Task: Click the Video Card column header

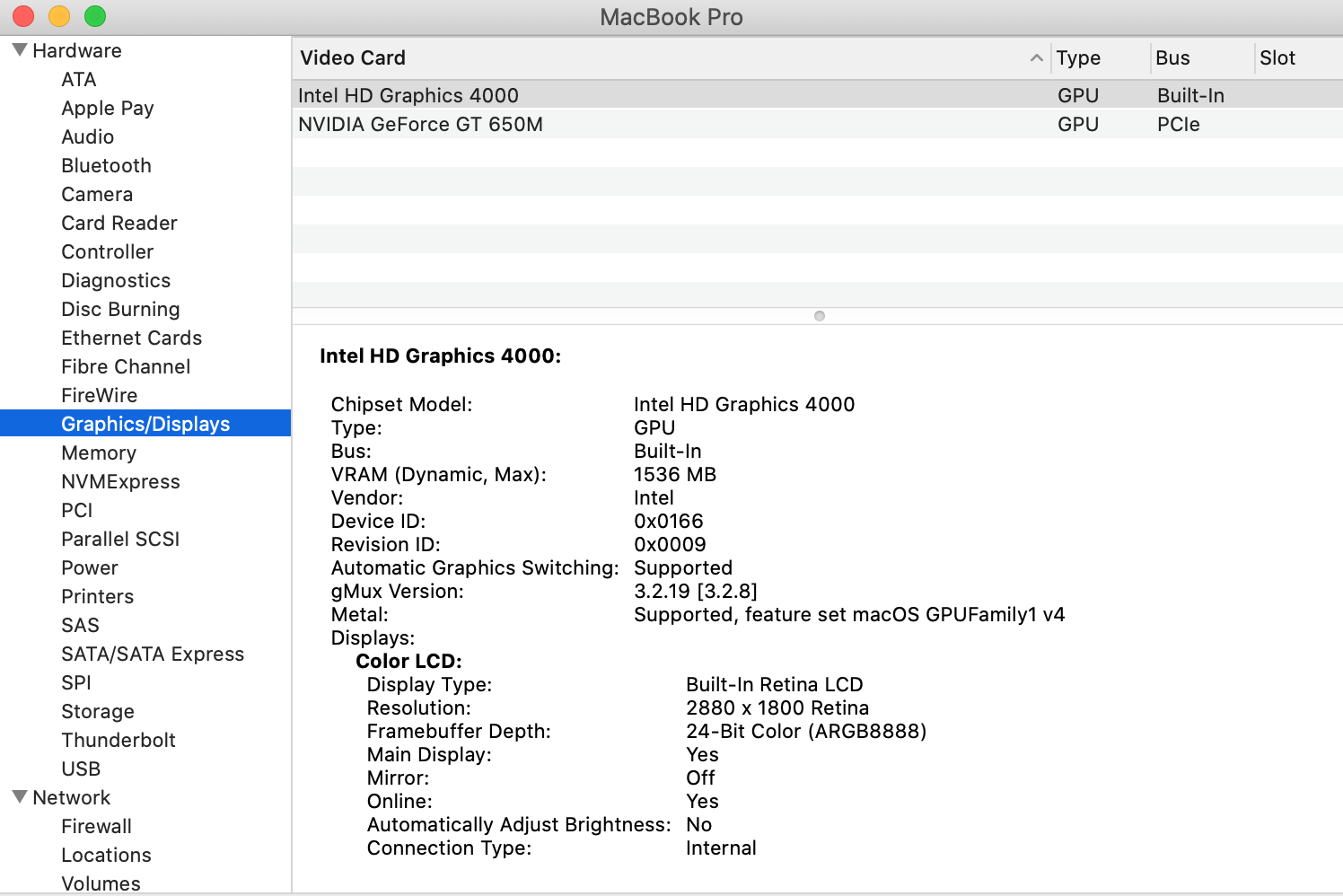Action: pos(670,57)
